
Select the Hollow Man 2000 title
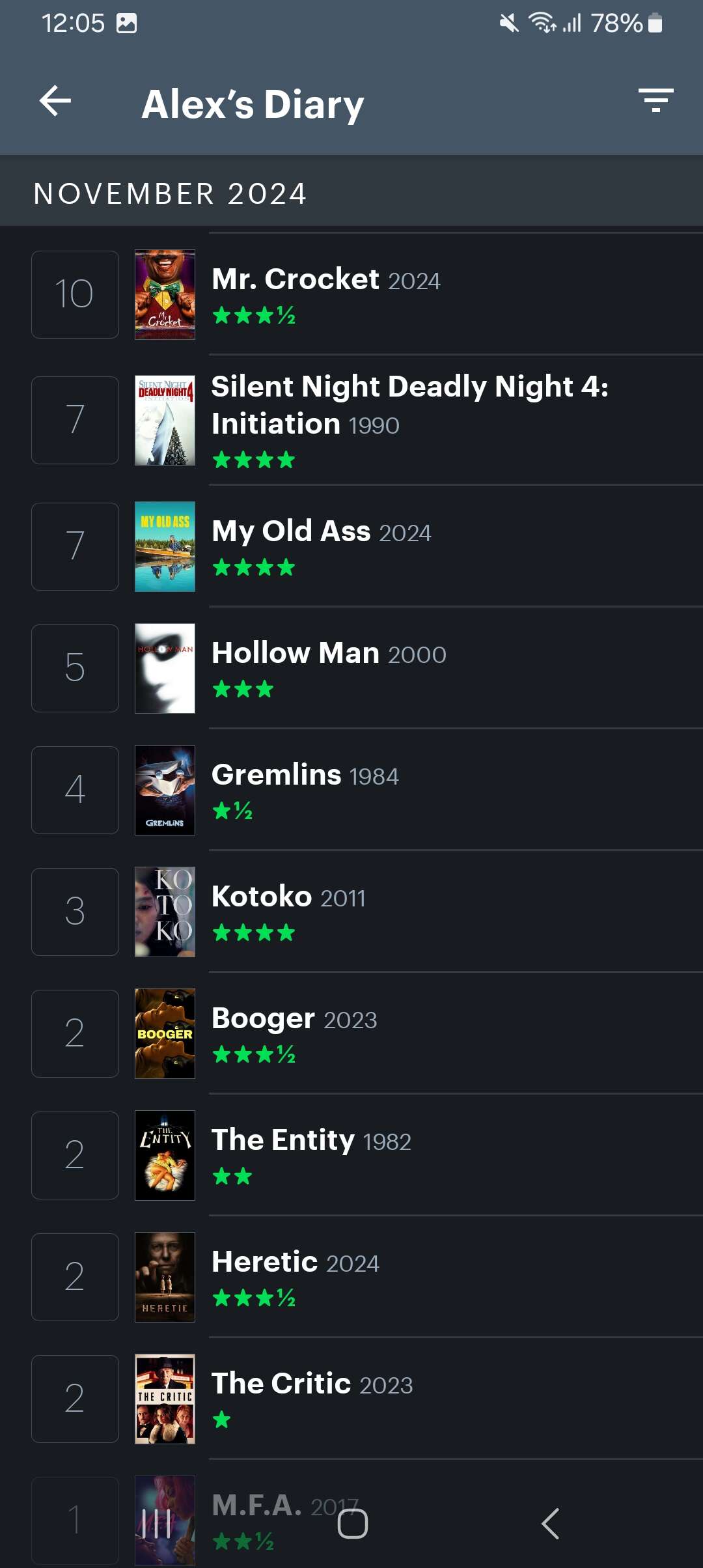point(329,653)
